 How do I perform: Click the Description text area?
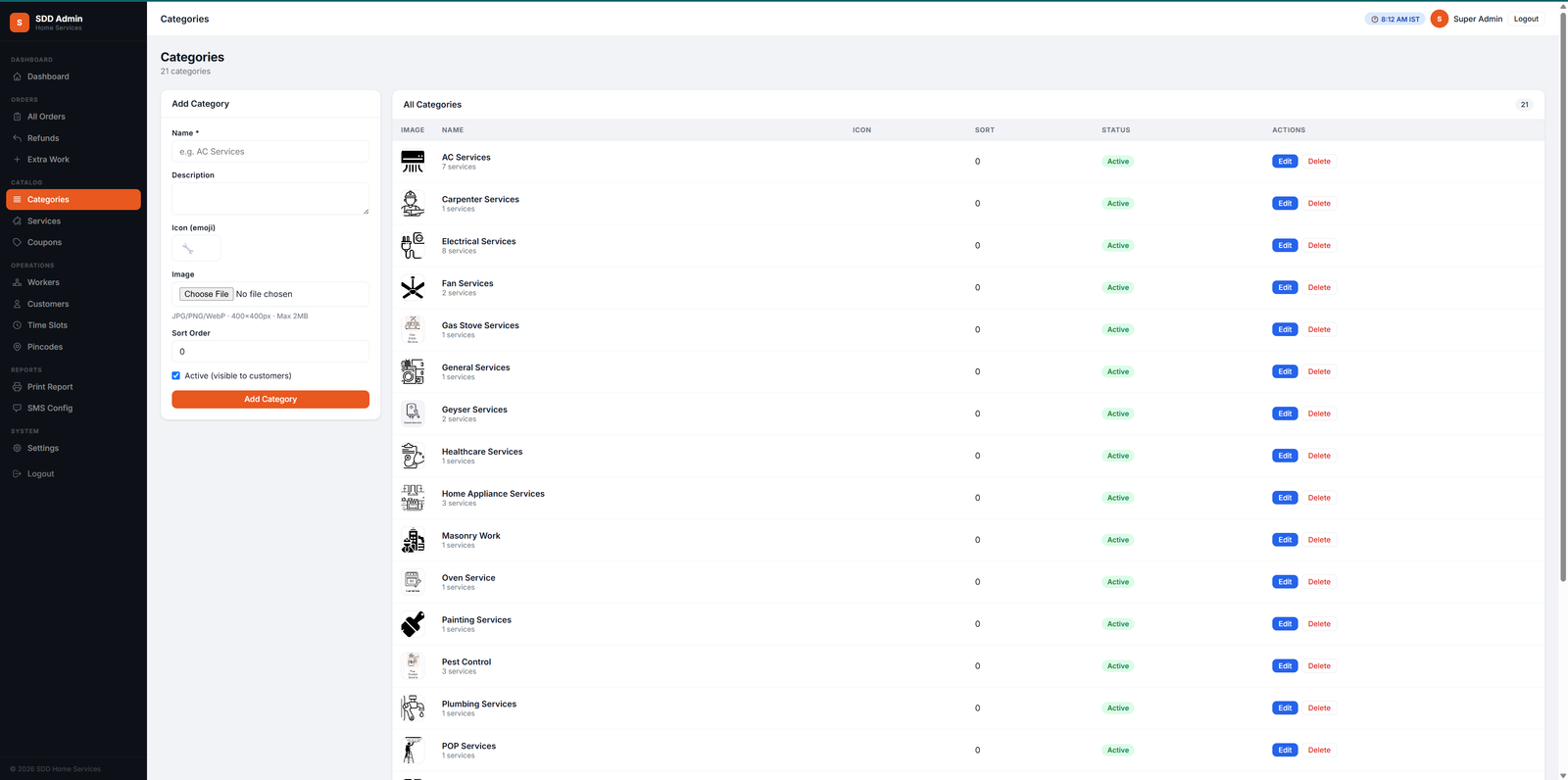270,199
